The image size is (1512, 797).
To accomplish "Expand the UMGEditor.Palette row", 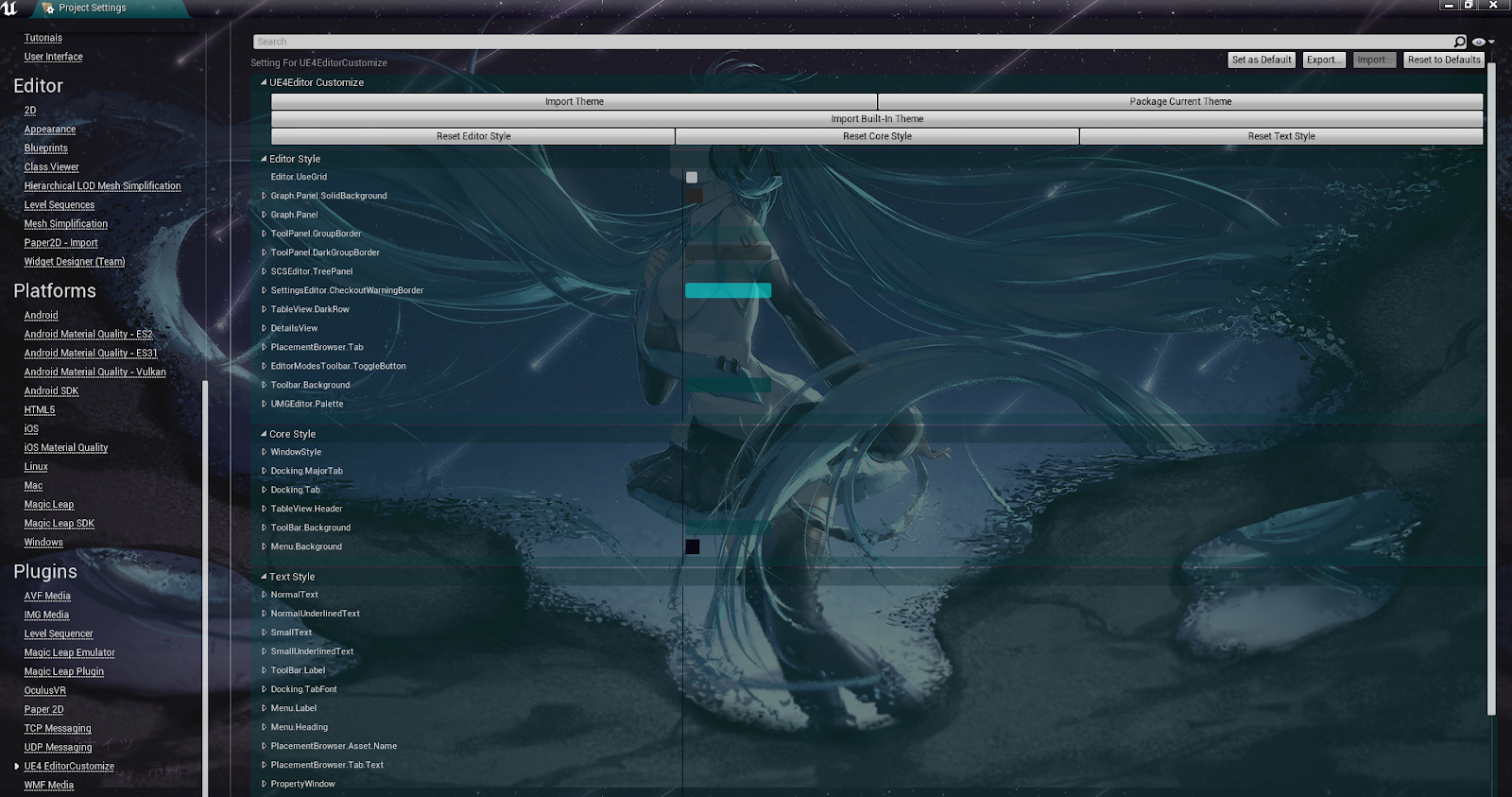I will [264, 404].
